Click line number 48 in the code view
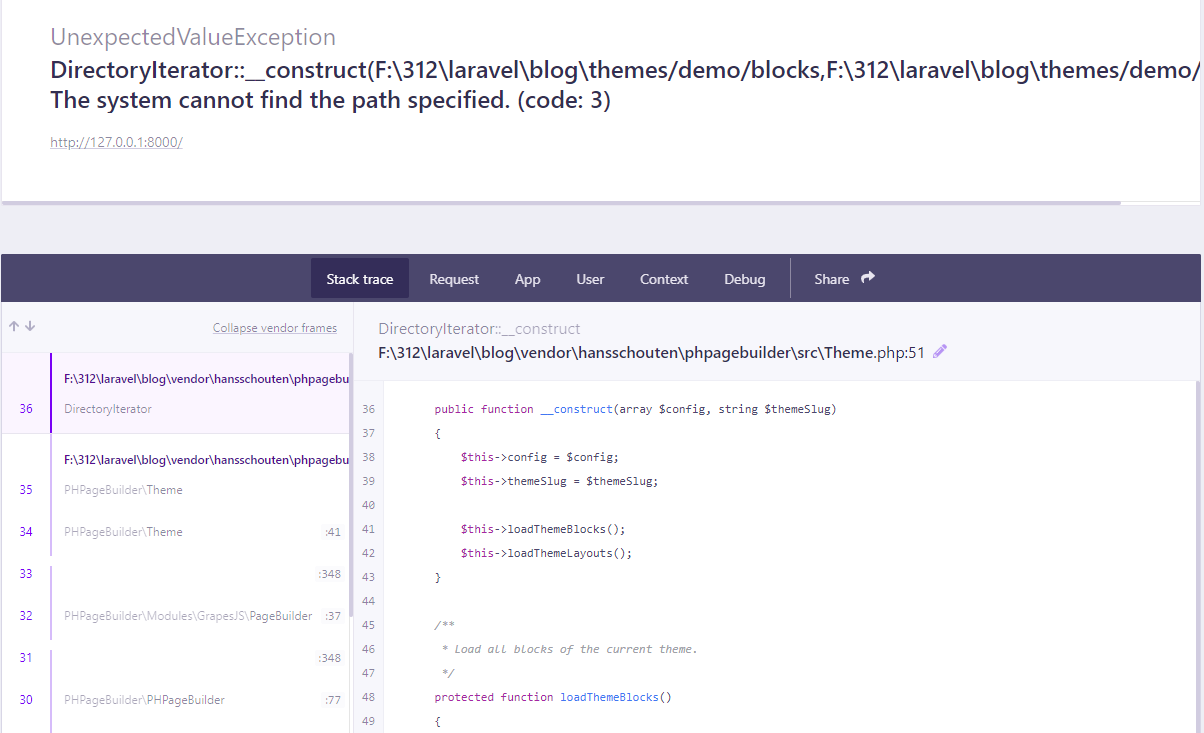Viewport: 1204px width, 733px height. pos(368,697)
